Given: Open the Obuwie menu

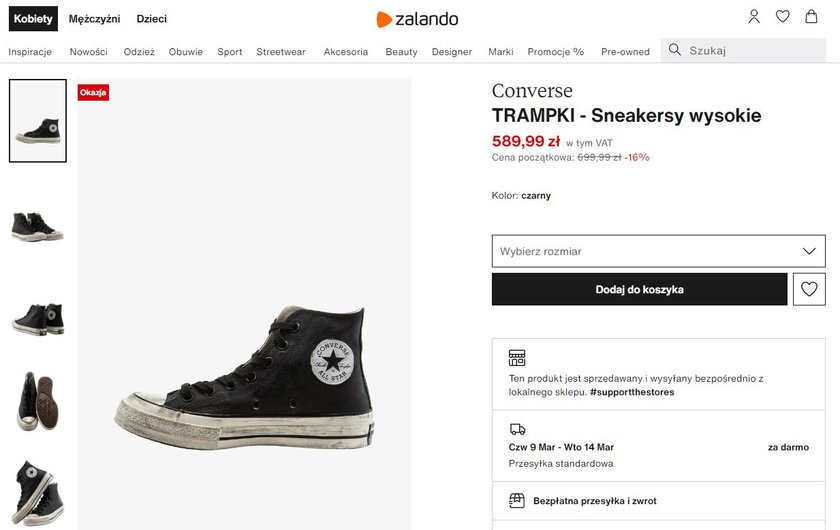Looking at the screenshot, I should (x=186, y=52).
